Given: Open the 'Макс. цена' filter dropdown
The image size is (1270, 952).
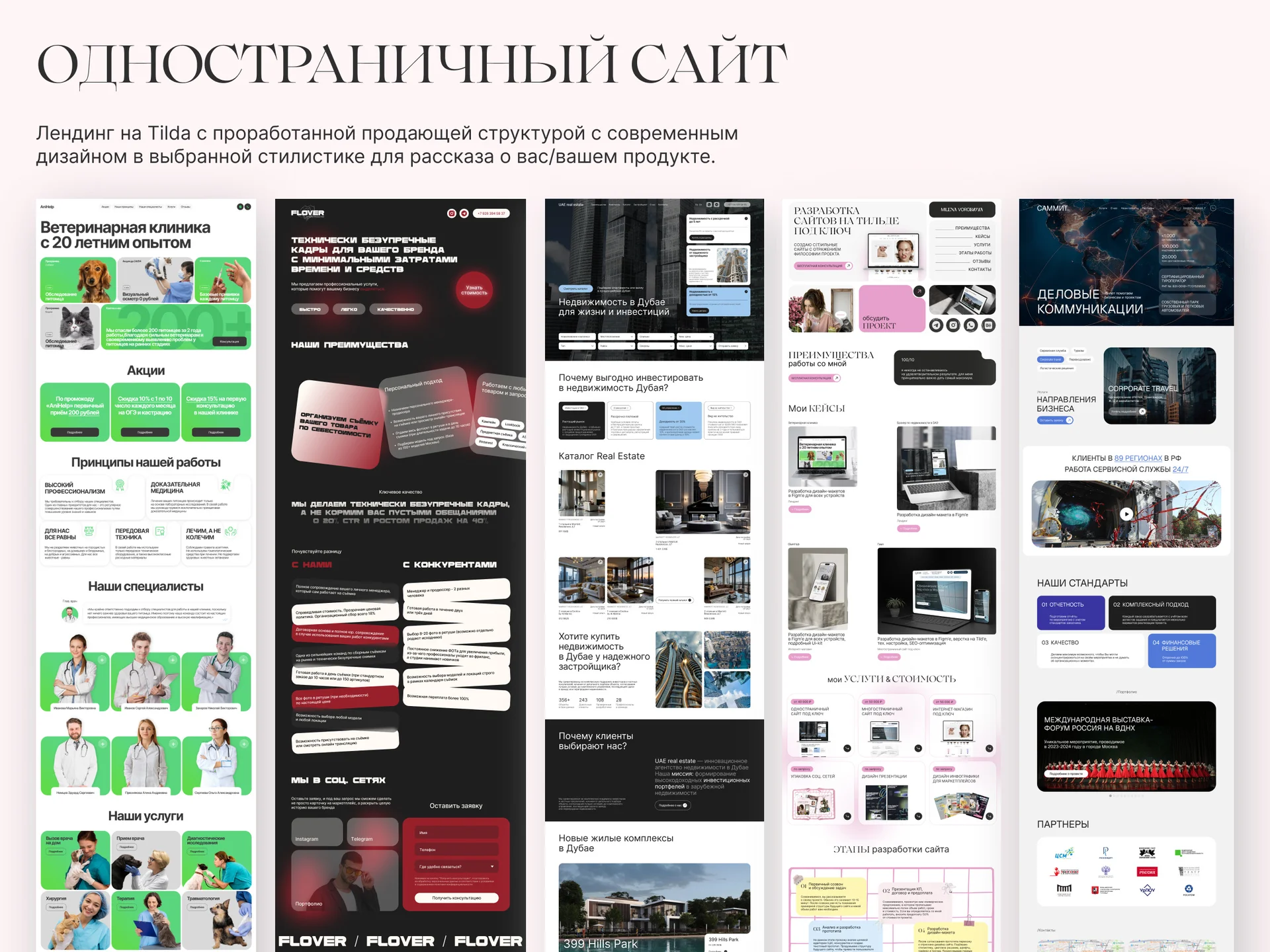Looking at the screenshot, I should tap(695, 346).
